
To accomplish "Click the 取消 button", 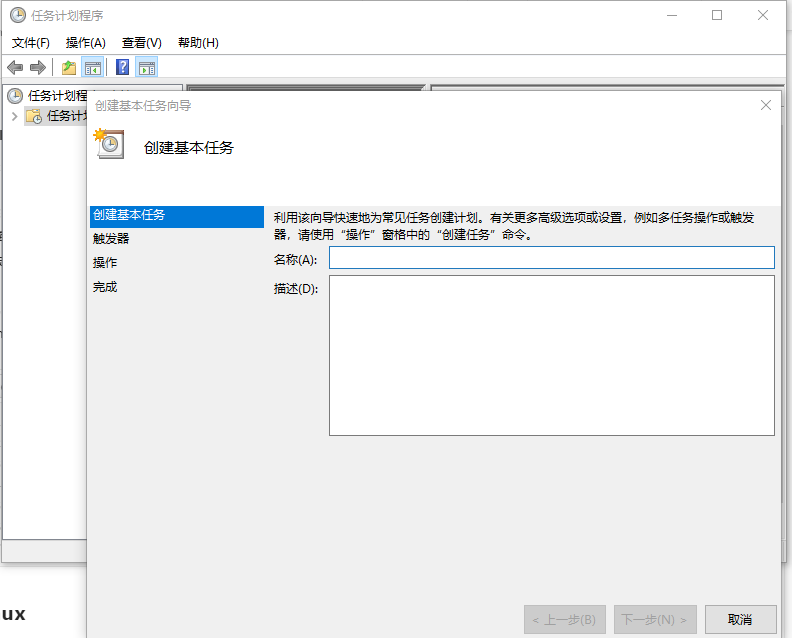I will point(740,619).
